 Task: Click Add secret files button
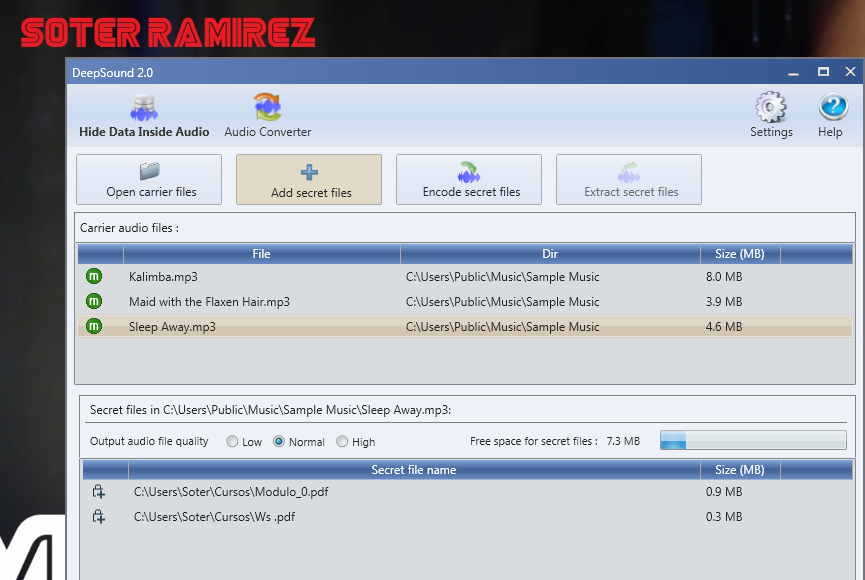(x=309, y=180)
